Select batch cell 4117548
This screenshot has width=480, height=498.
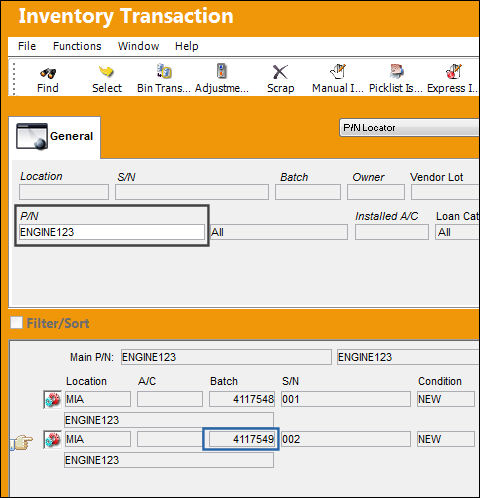coord(242,399)
